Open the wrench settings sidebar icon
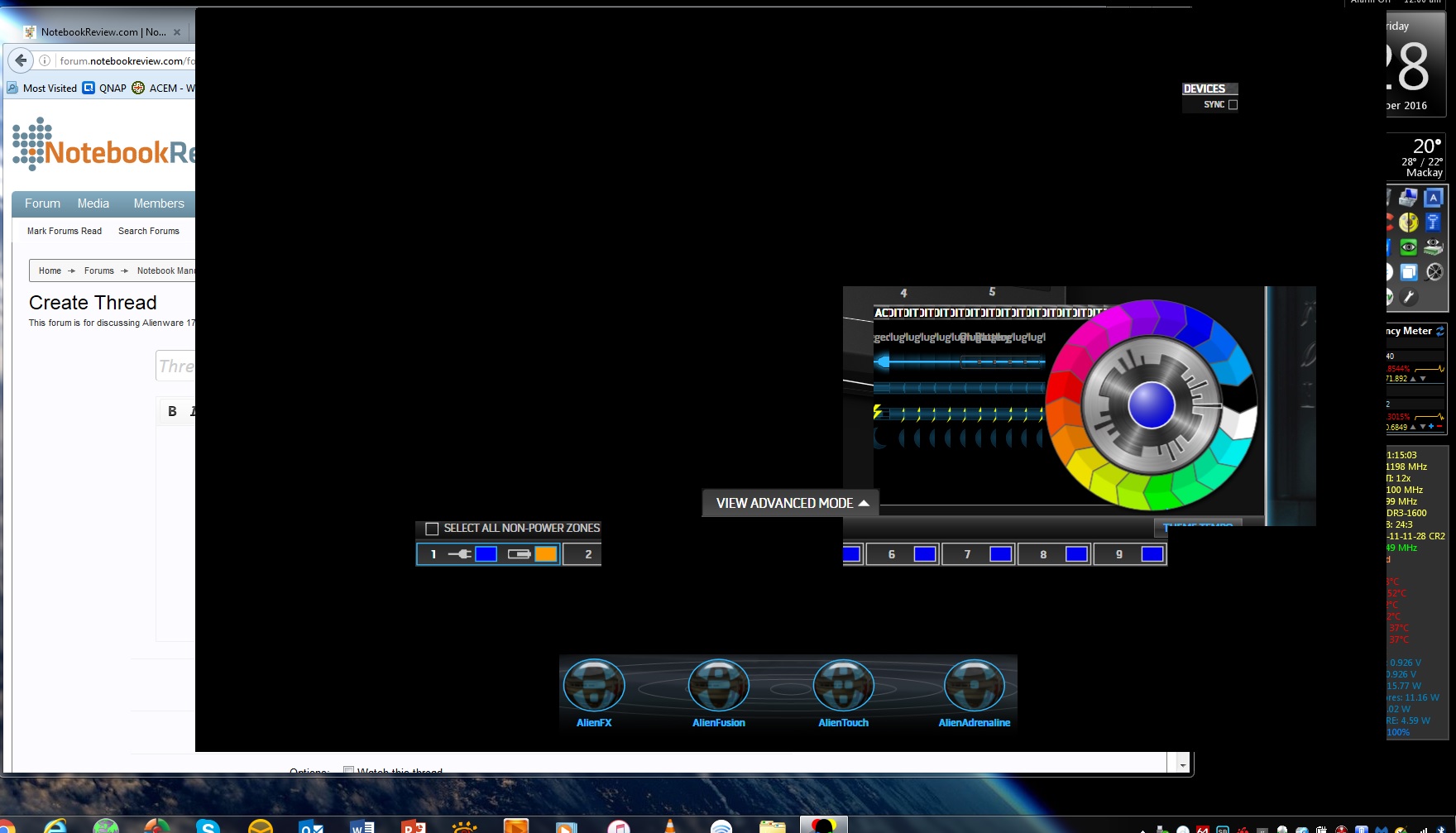Viewport: 1456px width, 833px height. pos(1408,297)
